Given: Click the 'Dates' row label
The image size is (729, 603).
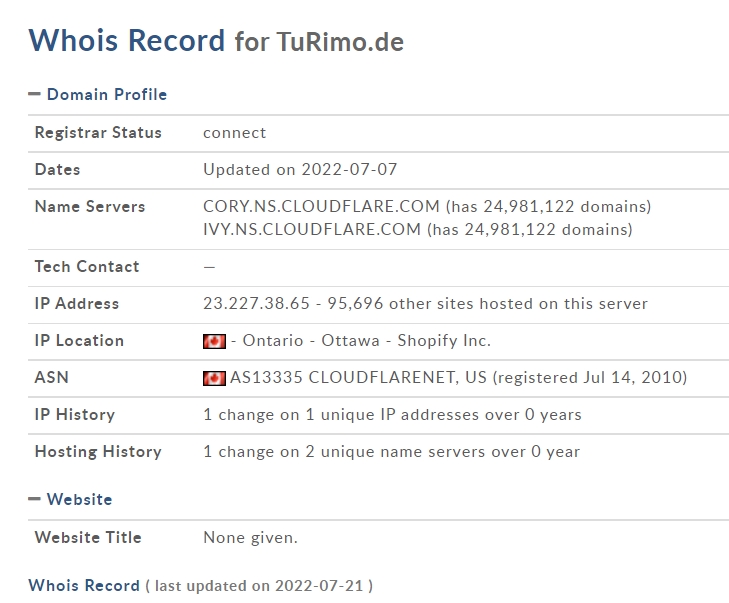Looking at the screenshot, I should (58, 170).
